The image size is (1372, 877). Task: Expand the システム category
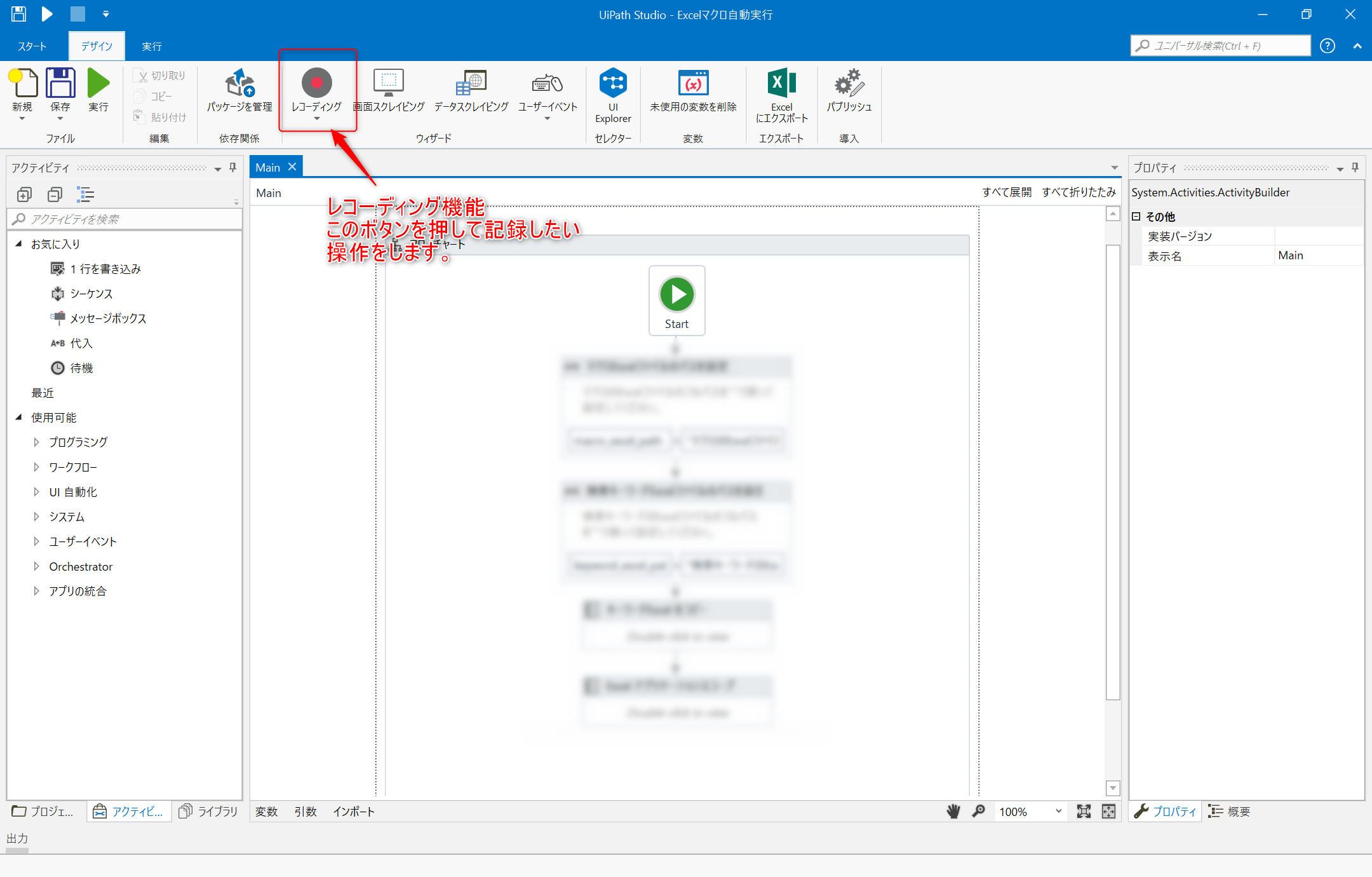pos(36,517)
